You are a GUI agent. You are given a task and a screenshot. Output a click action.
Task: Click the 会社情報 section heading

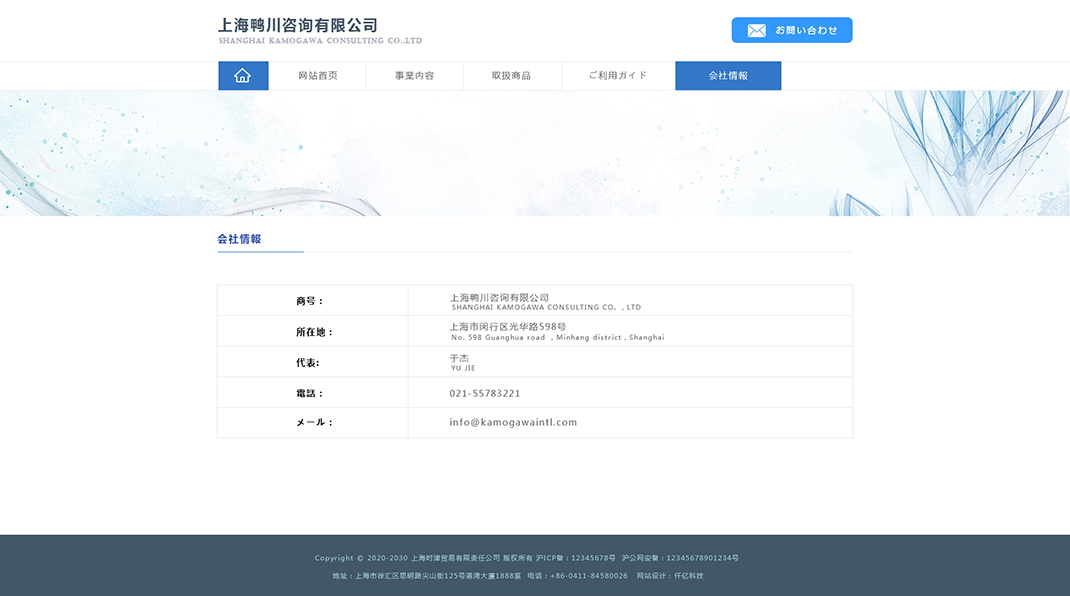click(240, 239)
